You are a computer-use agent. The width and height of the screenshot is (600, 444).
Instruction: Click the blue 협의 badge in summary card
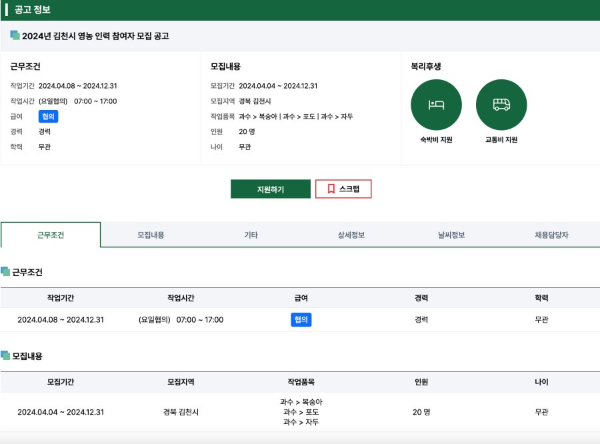(x=48, y=116)
